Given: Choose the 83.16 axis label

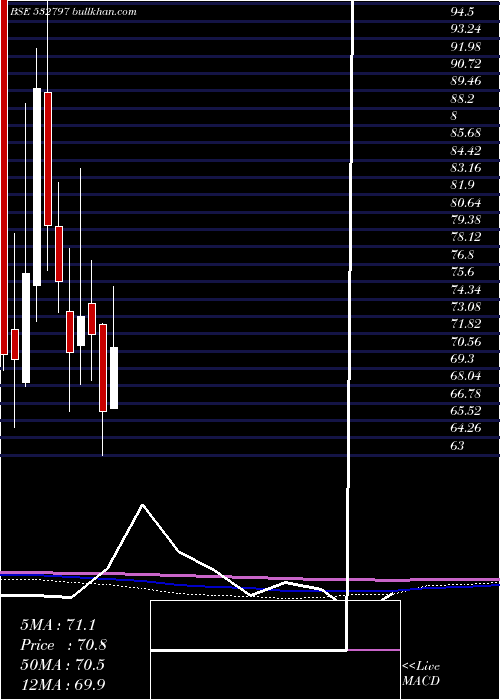Looking at the screenshot, I should click(x=466, y=168).
